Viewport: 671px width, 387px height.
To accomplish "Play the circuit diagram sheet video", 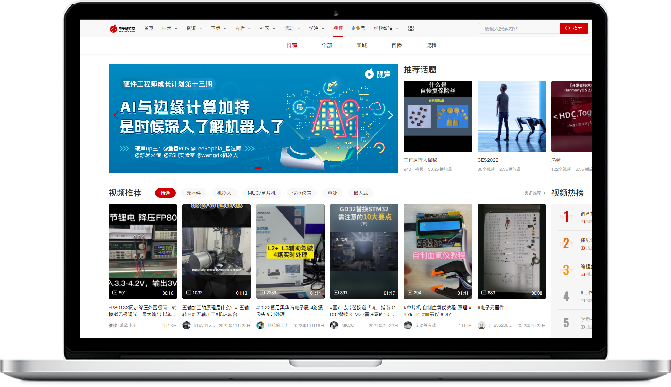I will 512,251.
